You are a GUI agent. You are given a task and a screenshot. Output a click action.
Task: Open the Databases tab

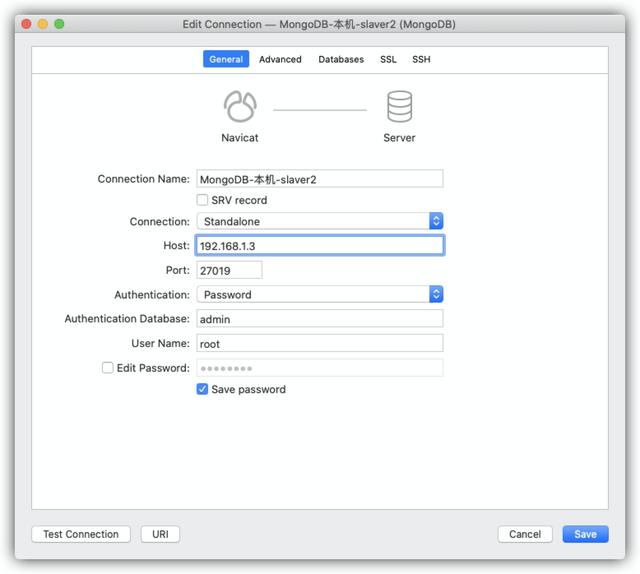pyautogui.click(x=341, y=59)
